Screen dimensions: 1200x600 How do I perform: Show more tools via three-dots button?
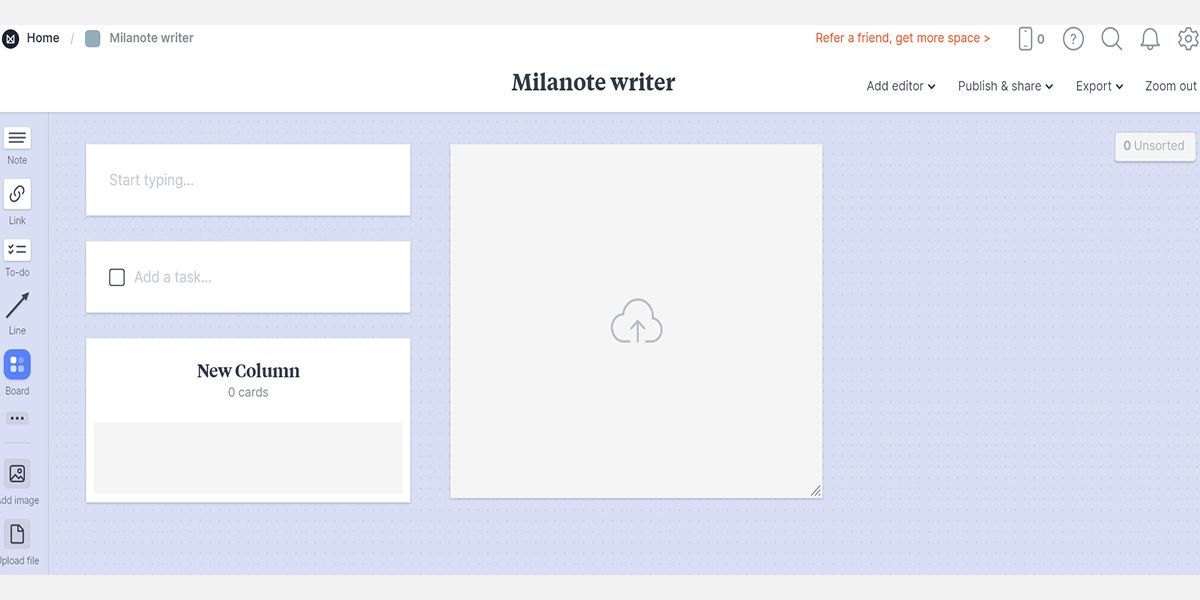click(17, 418)
